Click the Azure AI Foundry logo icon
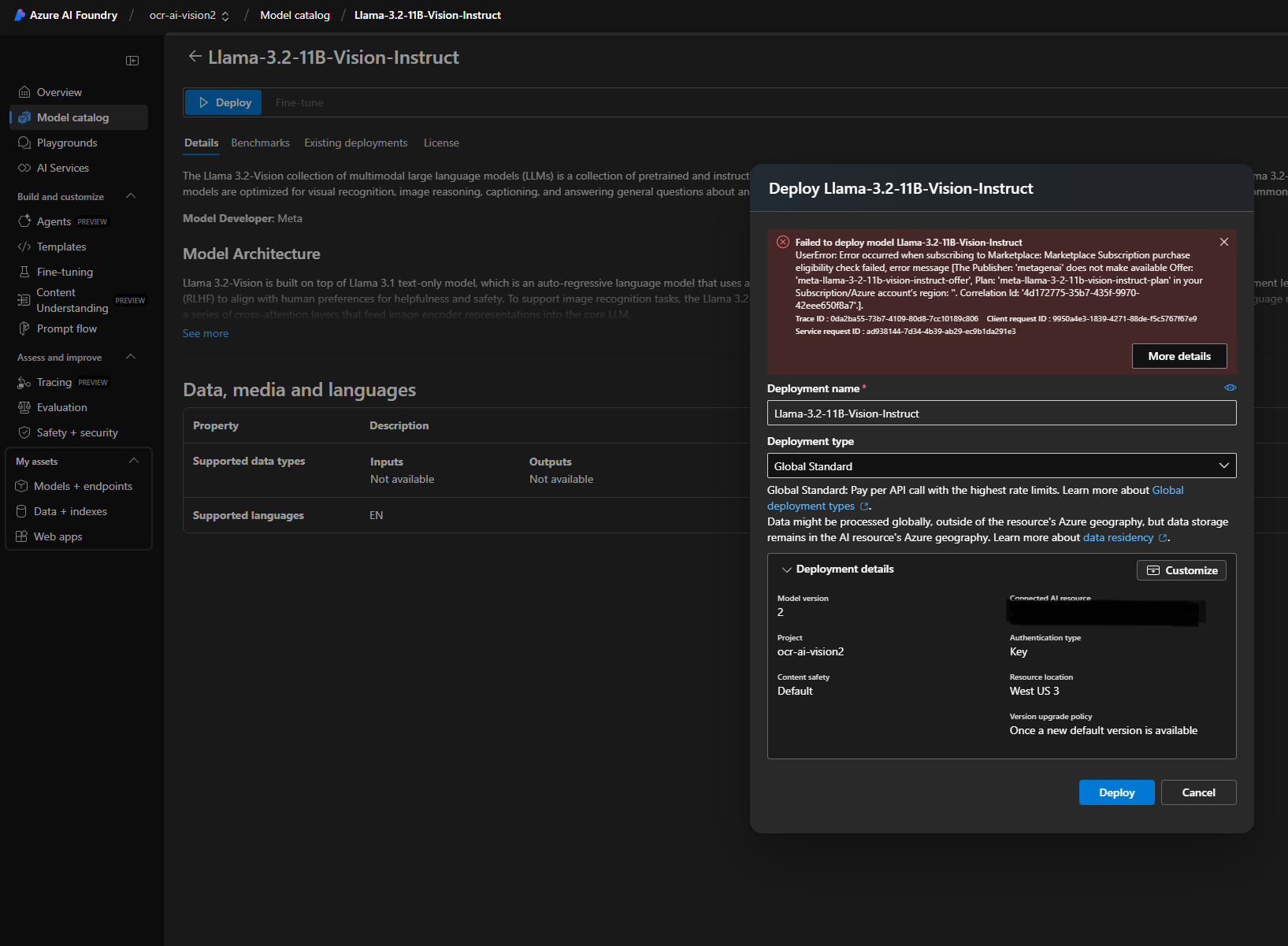1288x946 pixels. click(20, 15)
